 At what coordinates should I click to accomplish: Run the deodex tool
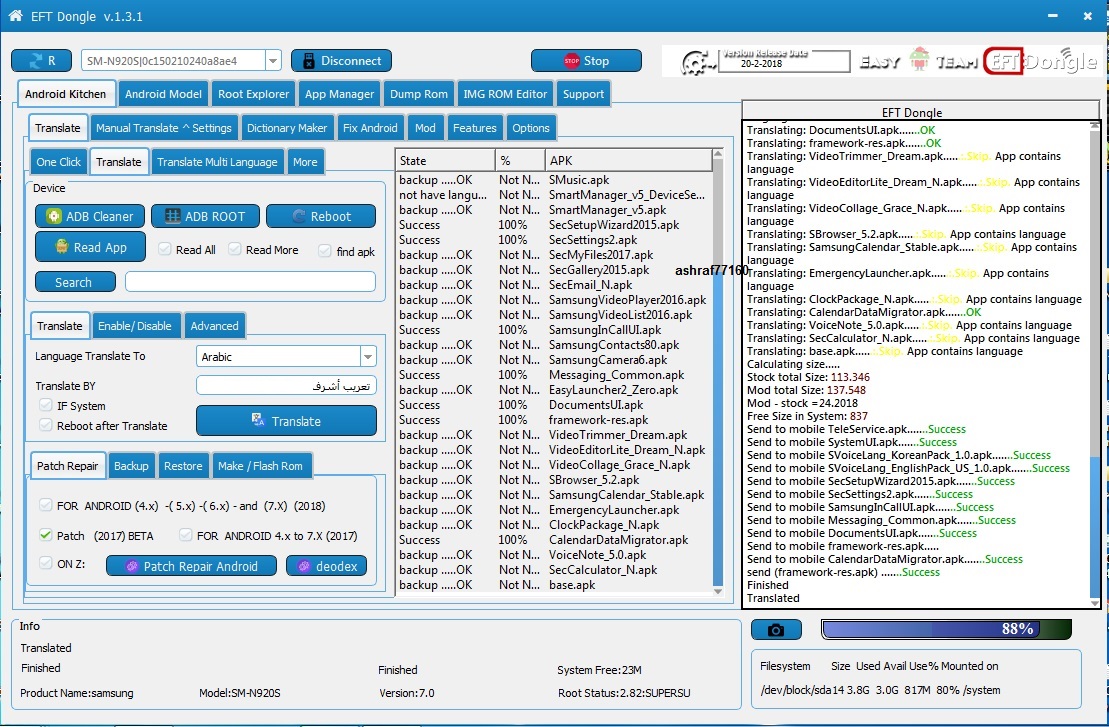pos(327,566)
